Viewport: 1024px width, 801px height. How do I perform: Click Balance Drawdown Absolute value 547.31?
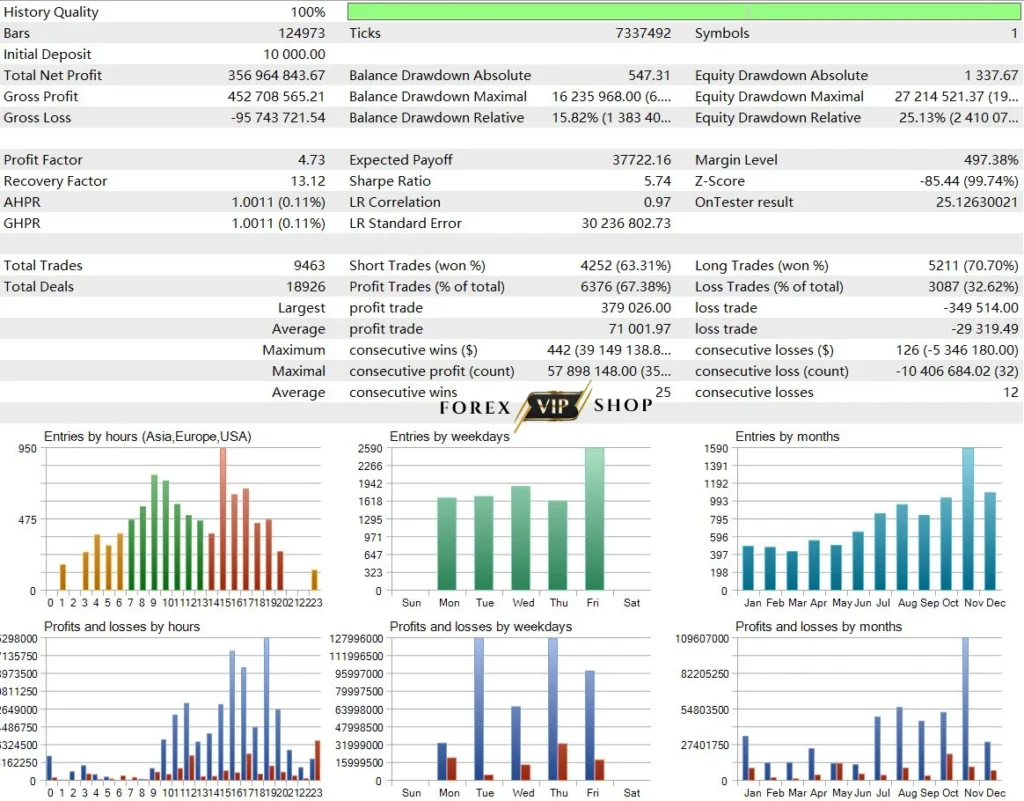pos(649,75)
